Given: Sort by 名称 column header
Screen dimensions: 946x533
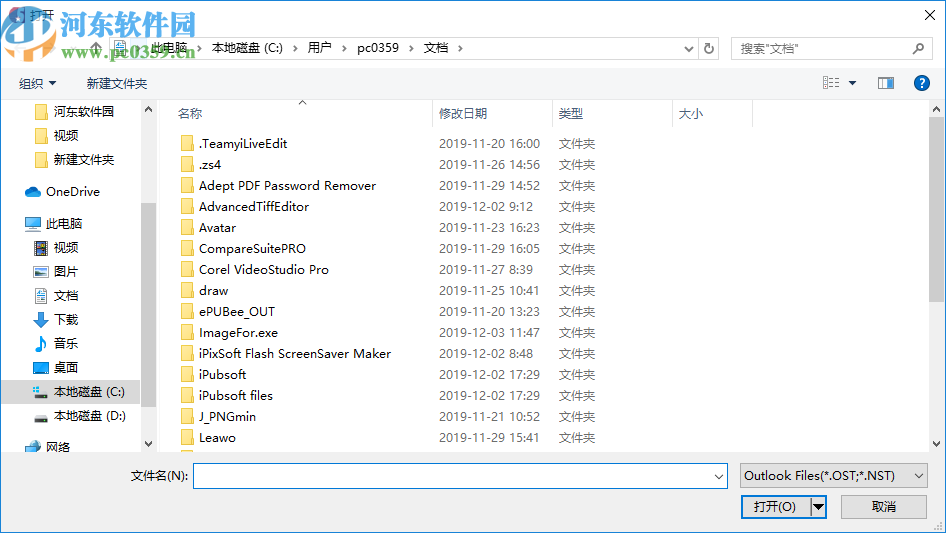Looking at the screenshot, I should tap(190, 113).
